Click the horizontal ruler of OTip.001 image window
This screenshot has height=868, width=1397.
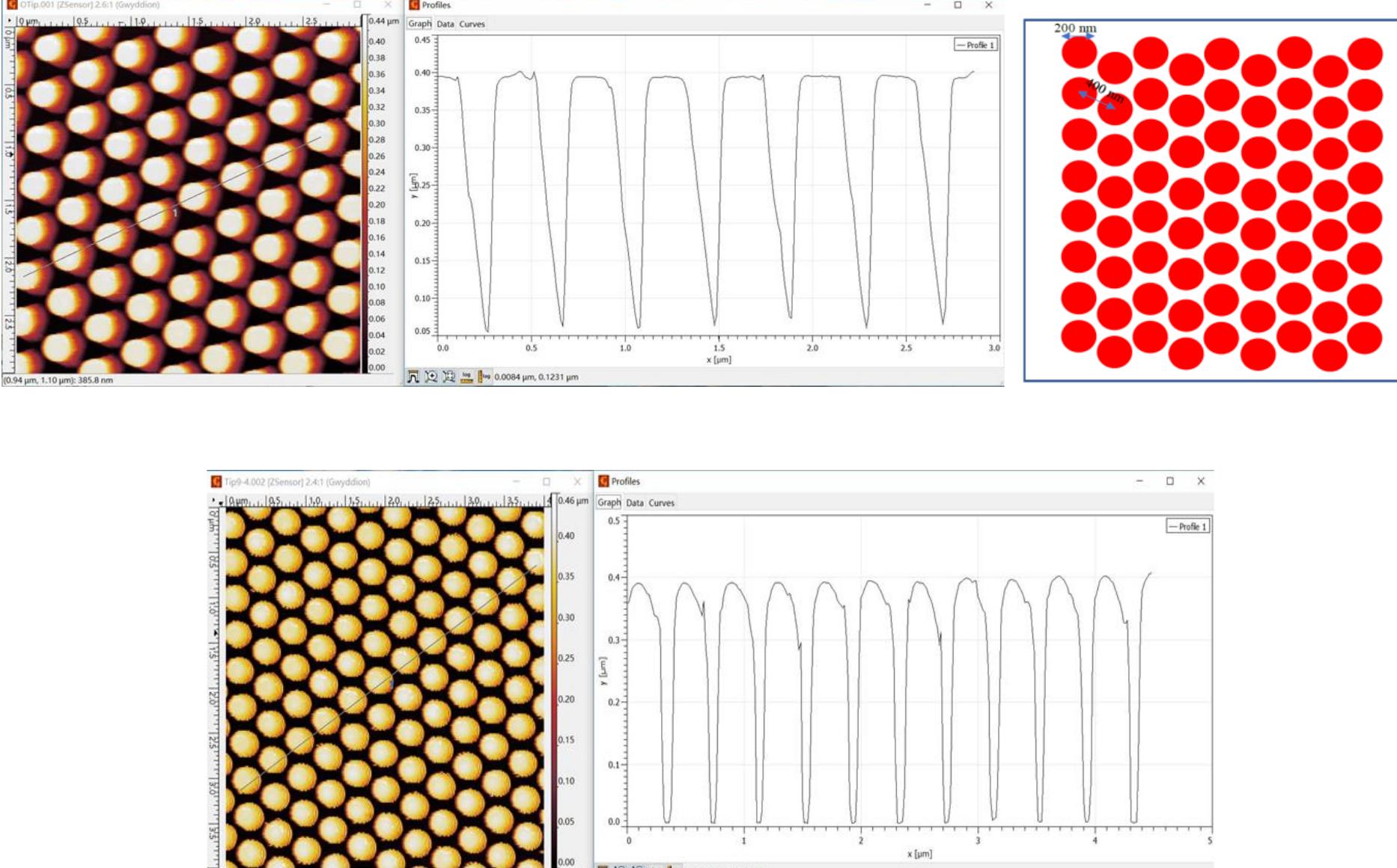[x=189, y=22]
